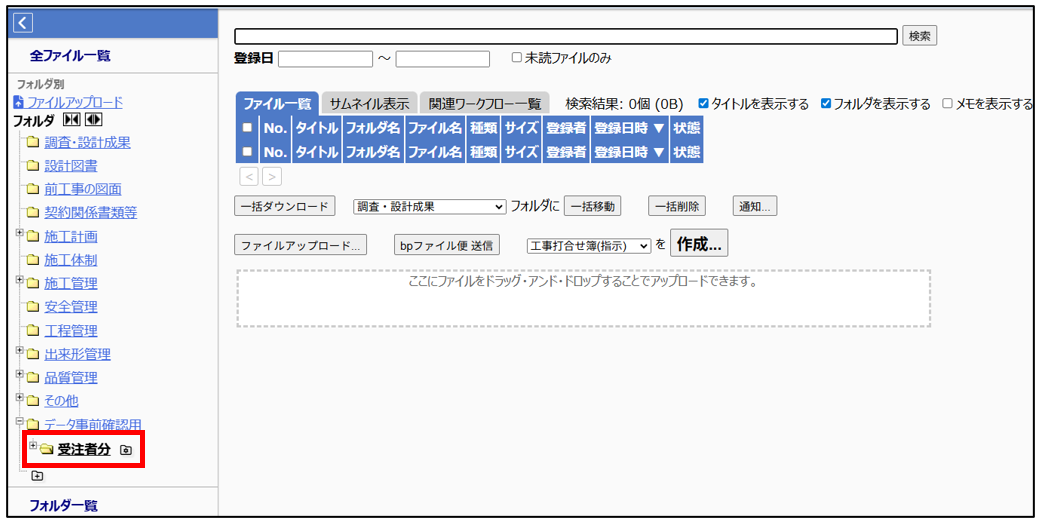
Task: Click the add-folder icon below 受注者分
Action: pyautogui.click(x=37, y=476)
